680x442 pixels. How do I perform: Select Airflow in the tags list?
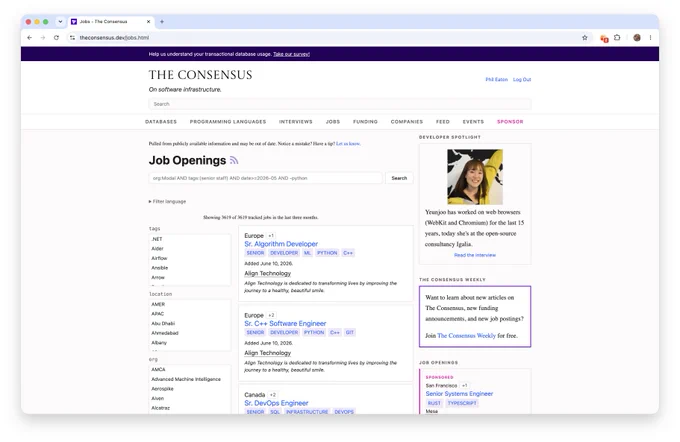190,259
